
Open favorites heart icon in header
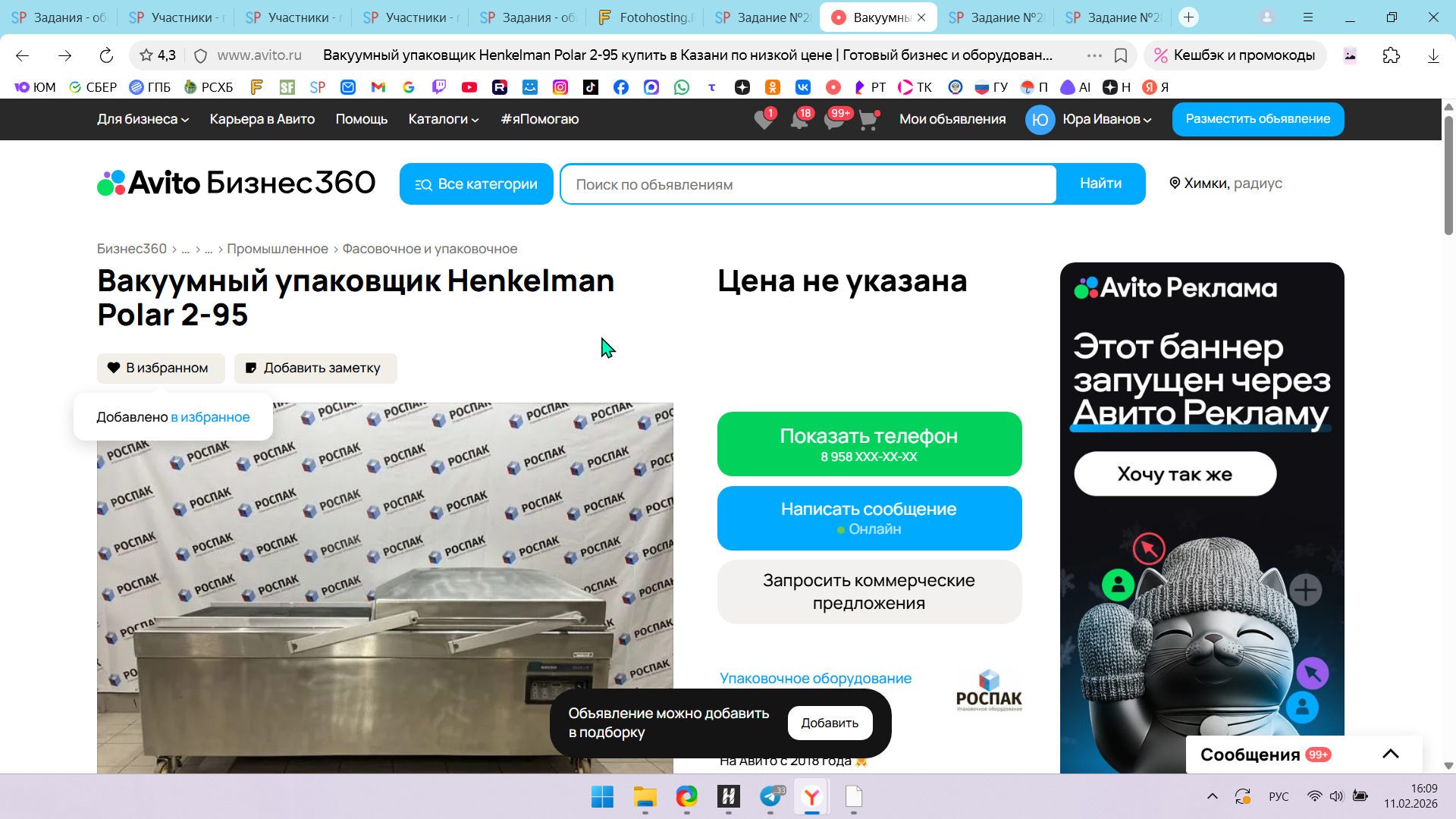point(764,120)
